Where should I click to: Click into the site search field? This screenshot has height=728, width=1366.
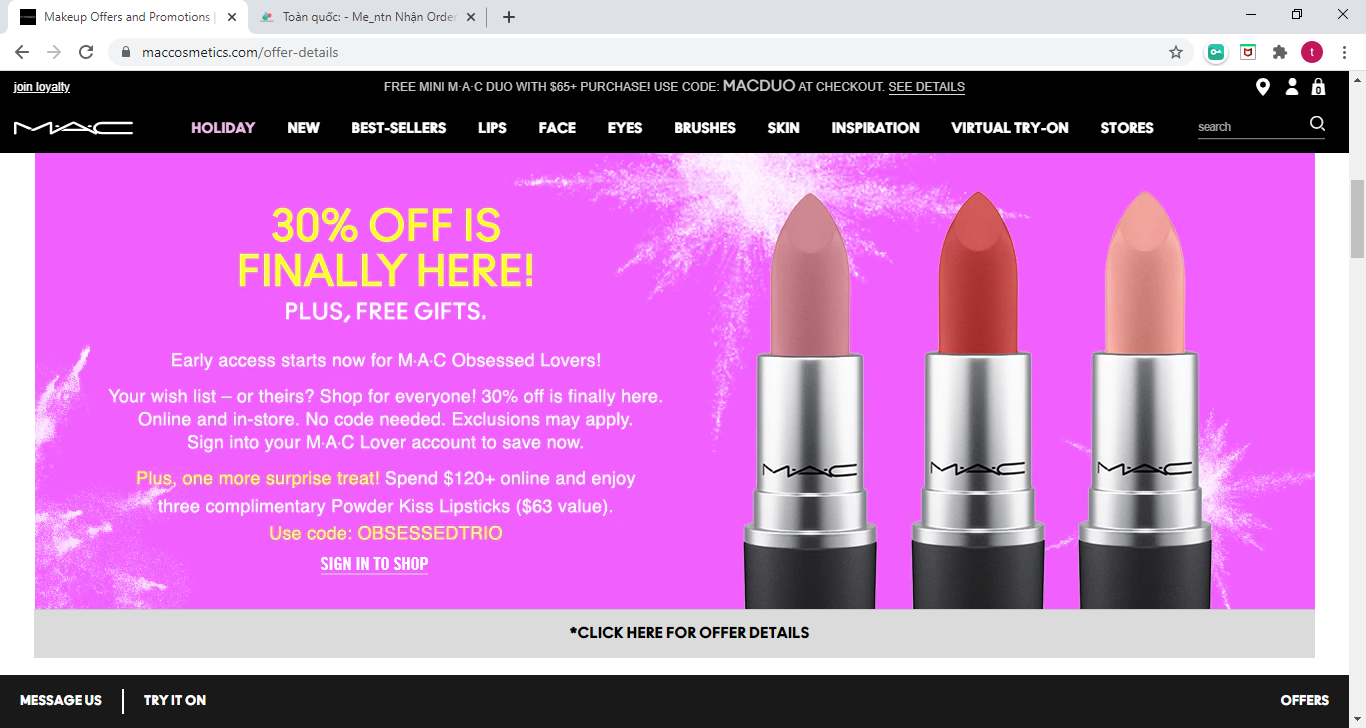click(1250, 127)
